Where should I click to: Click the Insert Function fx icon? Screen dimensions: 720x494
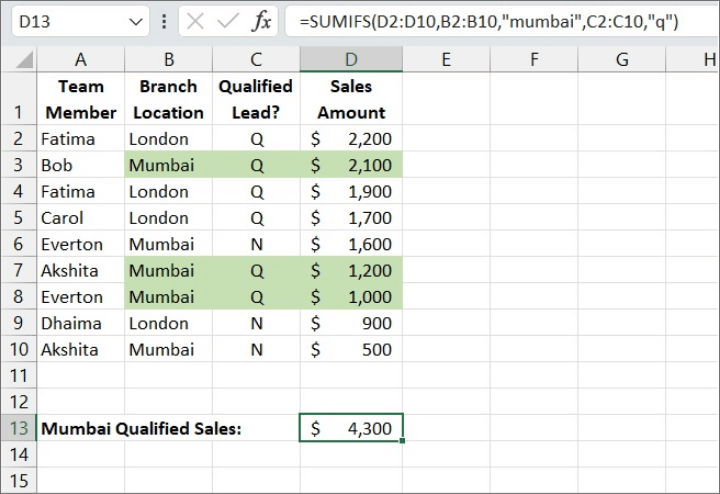[261, 21]
